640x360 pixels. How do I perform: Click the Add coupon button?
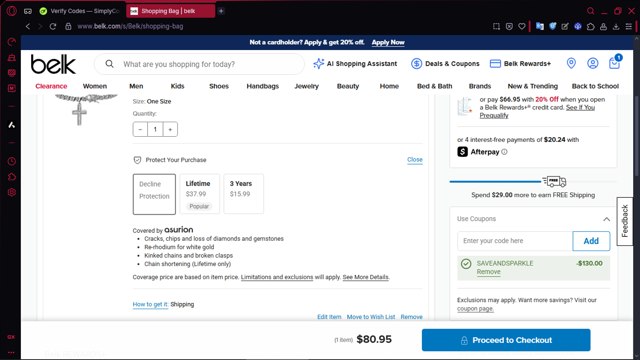click(591, 241)
